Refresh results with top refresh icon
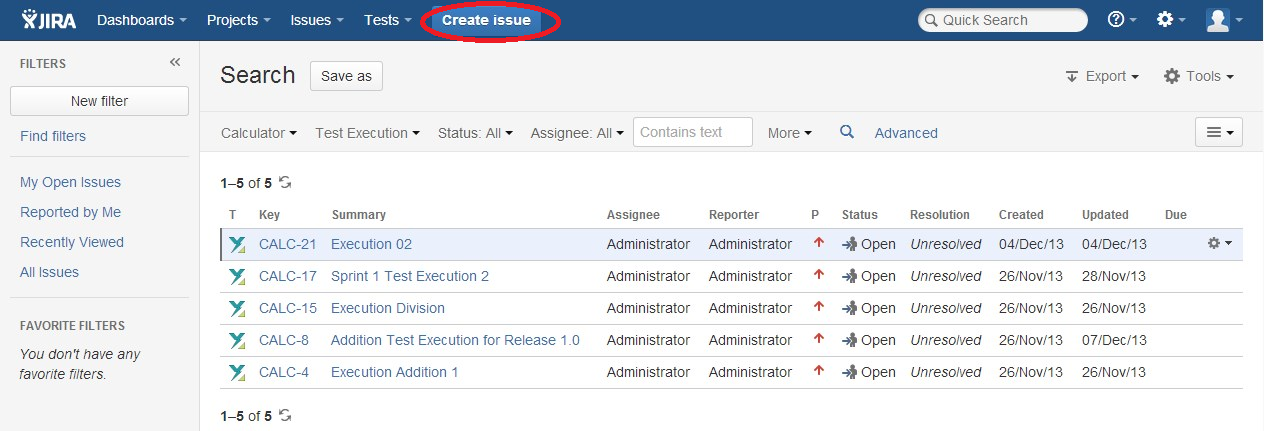The width and height of the screenshot is (1264, 431). click(x=285, y=183)
